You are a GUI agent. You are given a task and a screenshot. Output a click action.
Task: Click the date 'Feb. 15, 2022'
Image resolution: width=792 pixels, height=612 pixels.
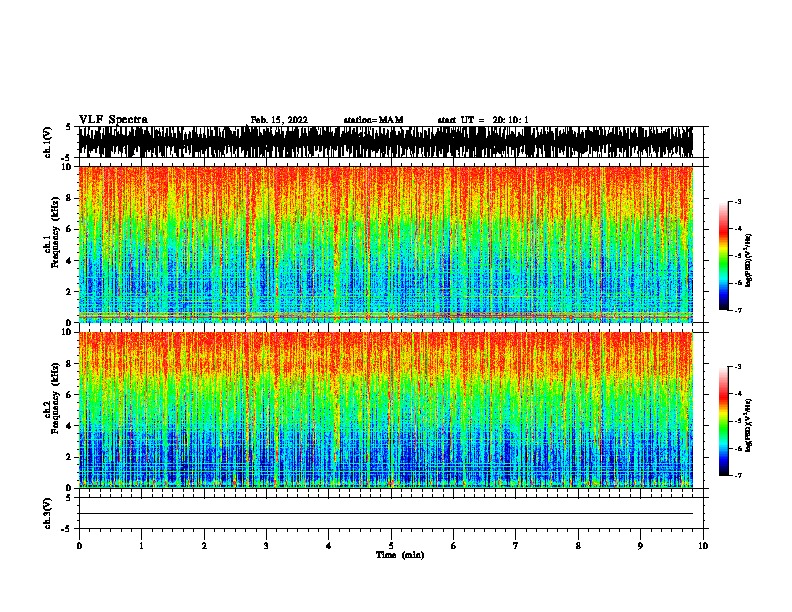point(279,120)
